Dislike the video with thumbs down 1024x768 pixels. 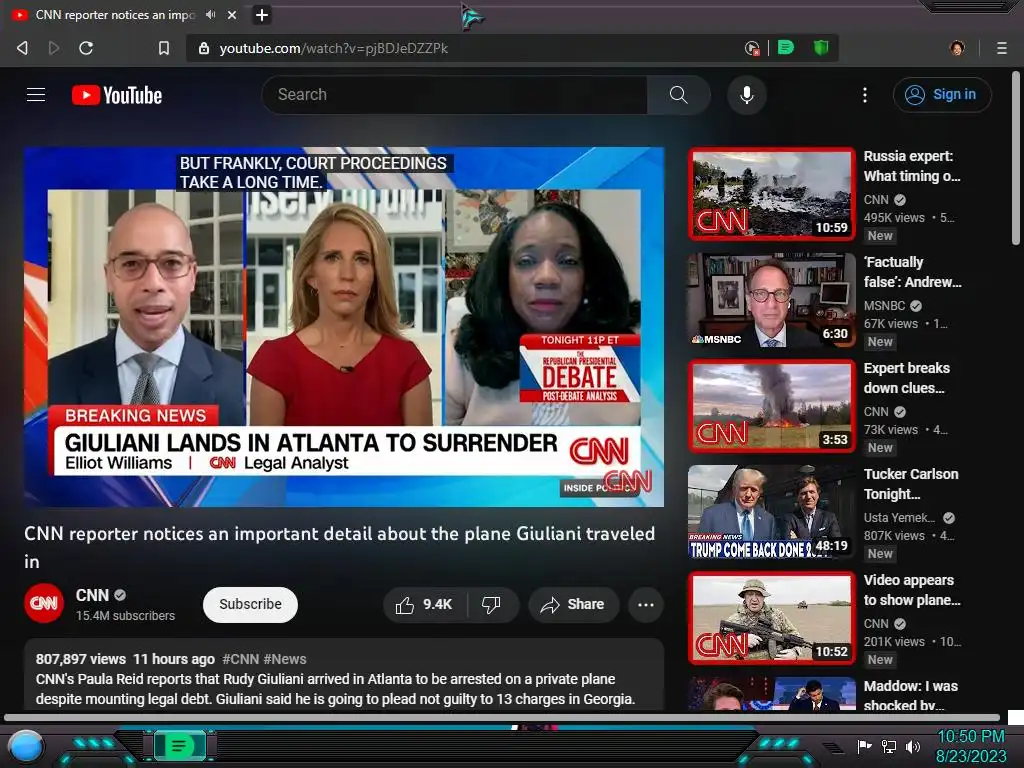492,605
